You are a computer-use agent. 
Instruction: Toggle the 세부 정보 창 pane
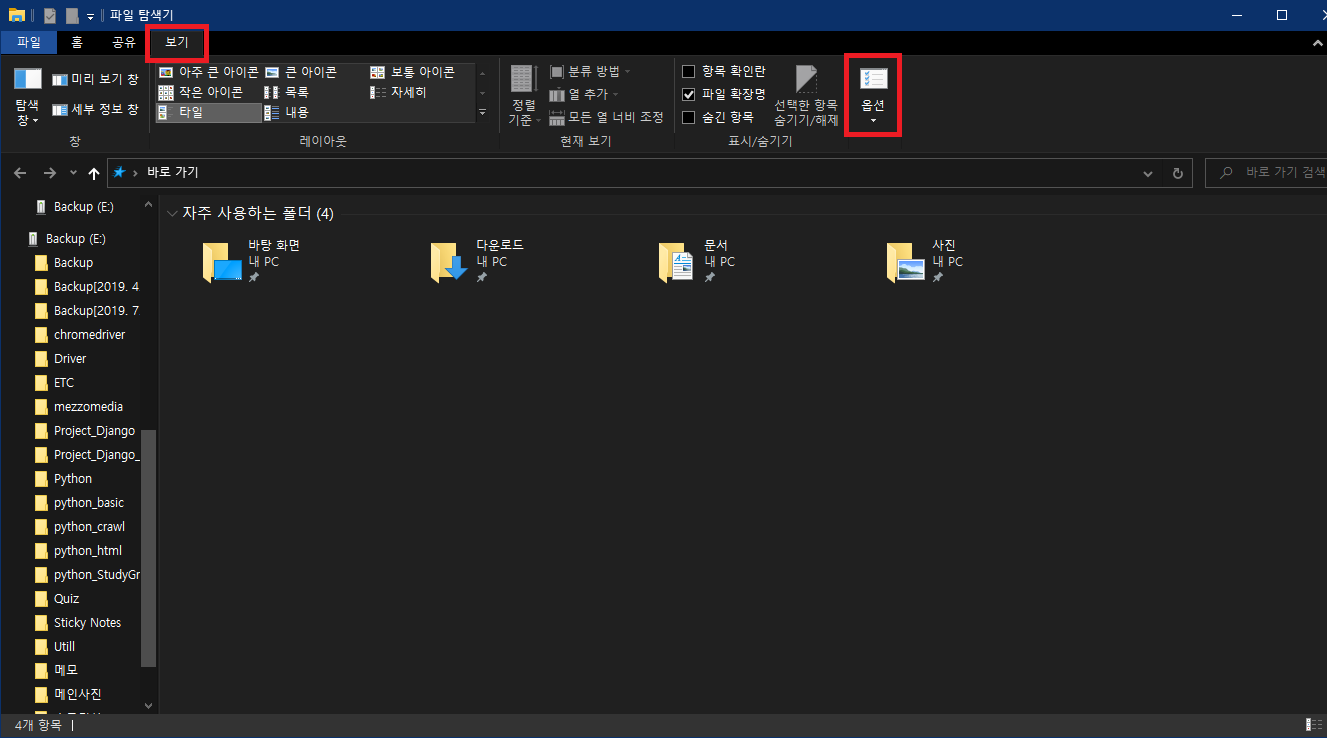[95, 109]
